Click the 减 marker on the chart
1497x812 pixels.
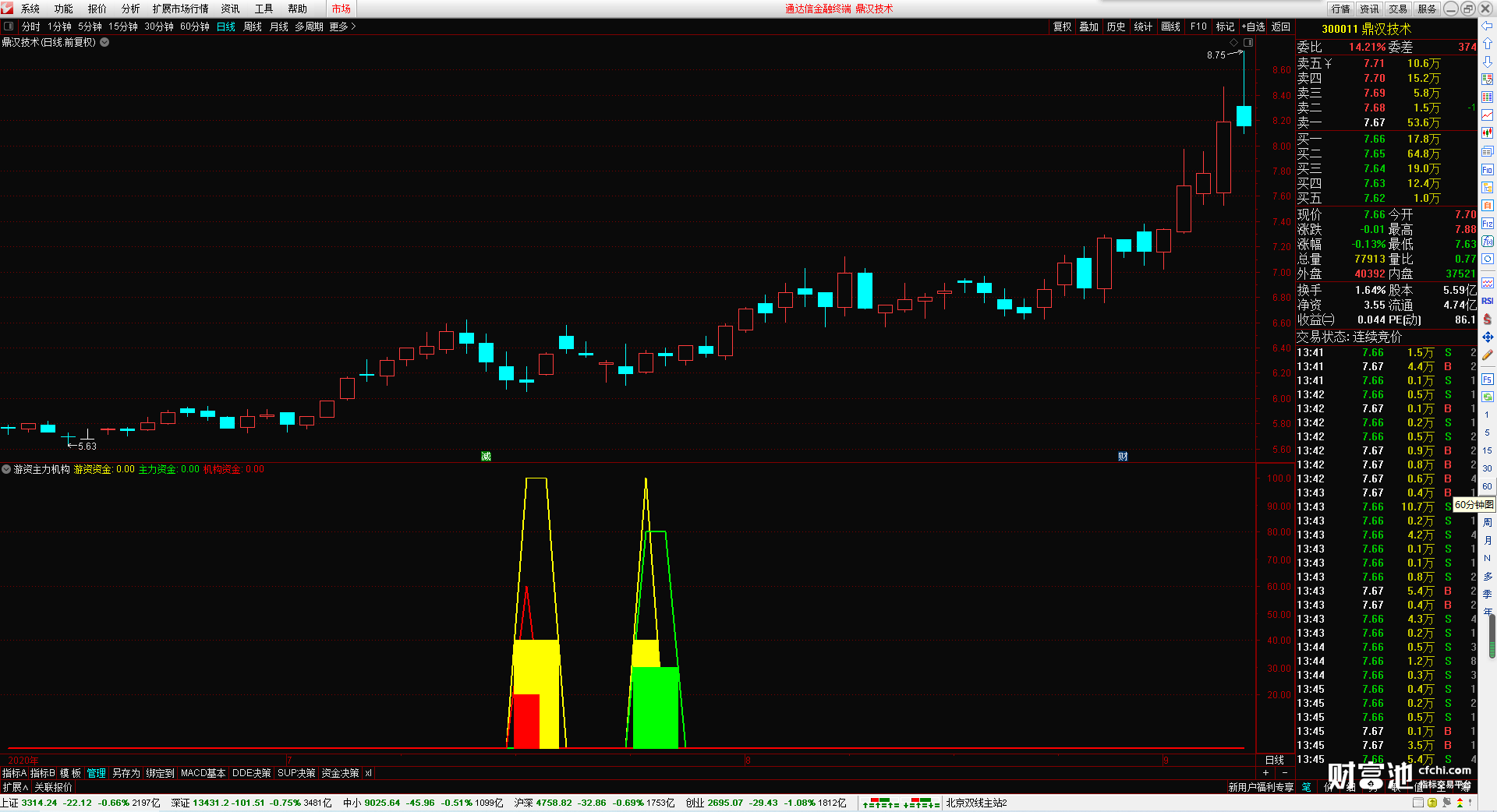click(x=486, y=457)
